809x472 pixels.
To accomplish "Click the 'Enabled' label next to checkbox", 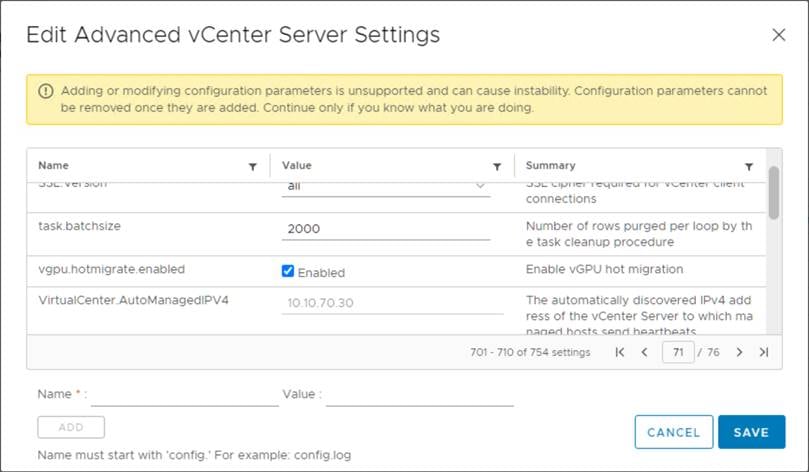I will (x=321, y=273).
